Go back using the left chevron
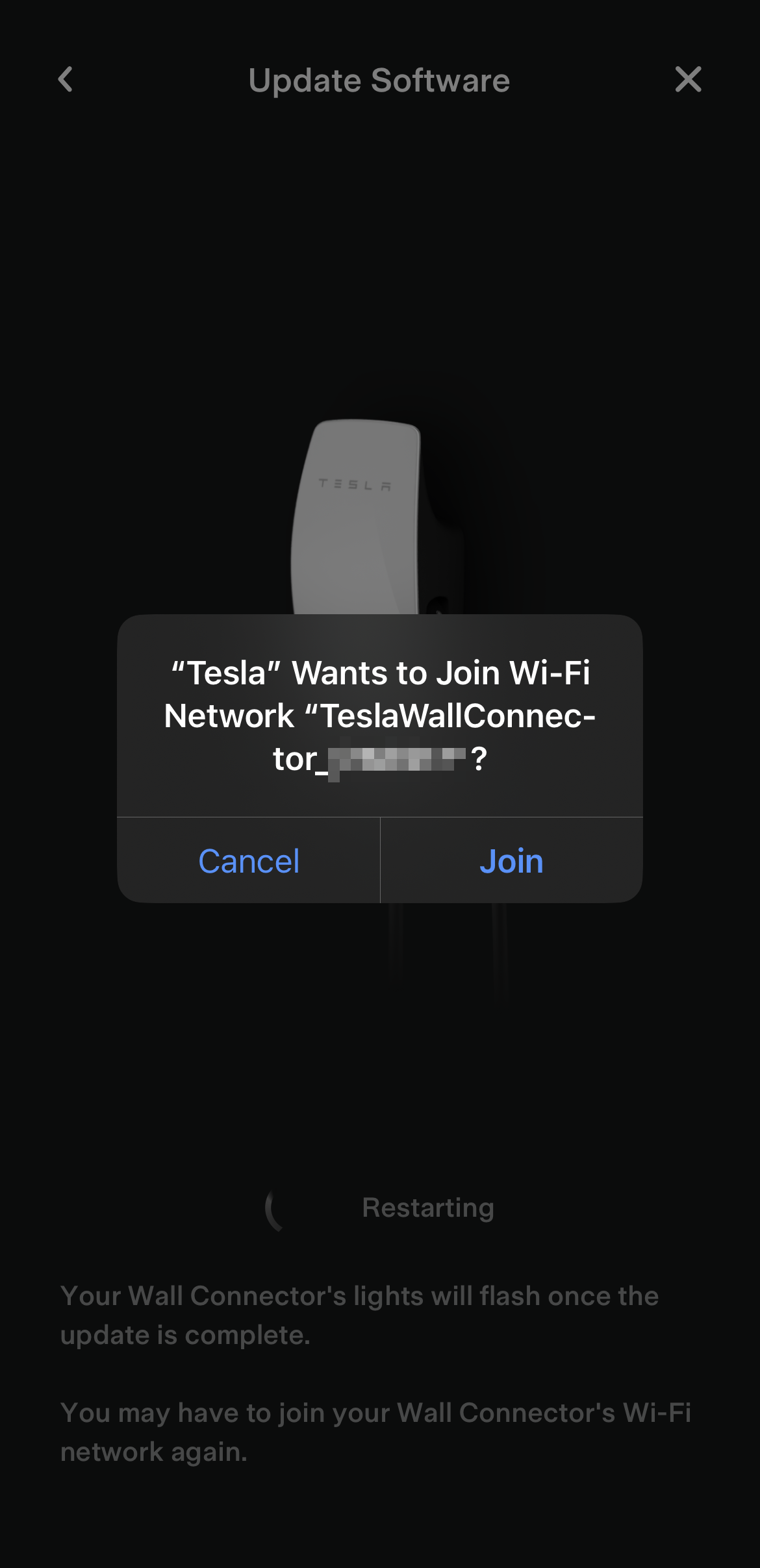This screenshot has width=760, height=1568. click(65, 80)
